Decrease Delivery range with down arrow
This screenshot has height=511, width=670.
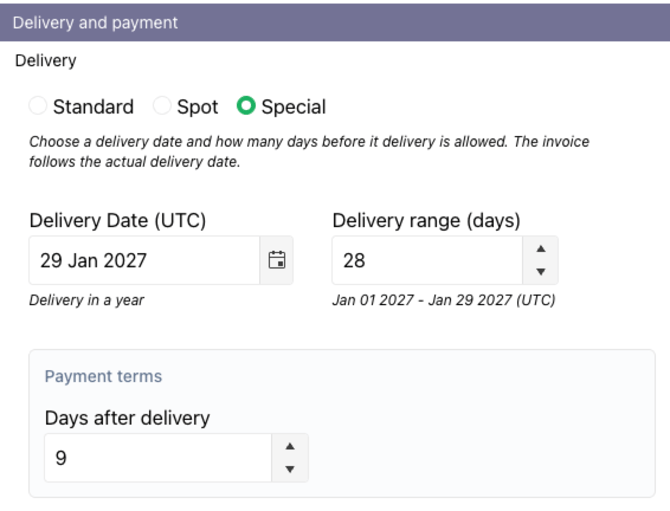pos(541,272)
